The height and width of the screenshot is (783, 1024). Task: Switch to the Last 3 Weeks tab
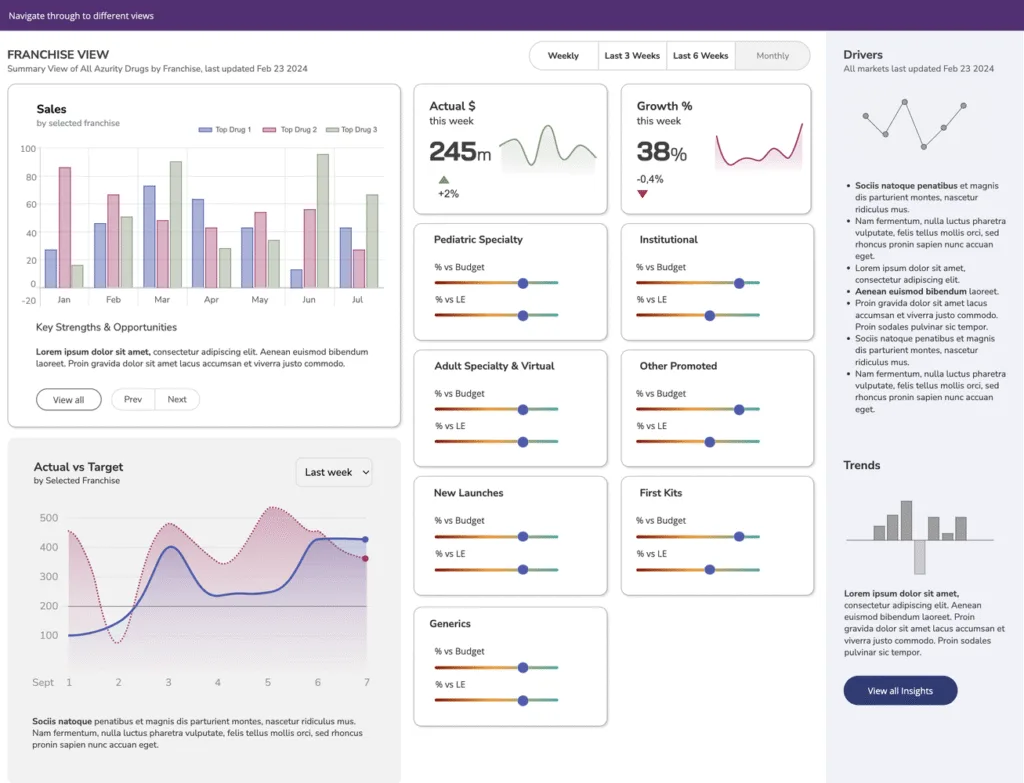point(632,56)
